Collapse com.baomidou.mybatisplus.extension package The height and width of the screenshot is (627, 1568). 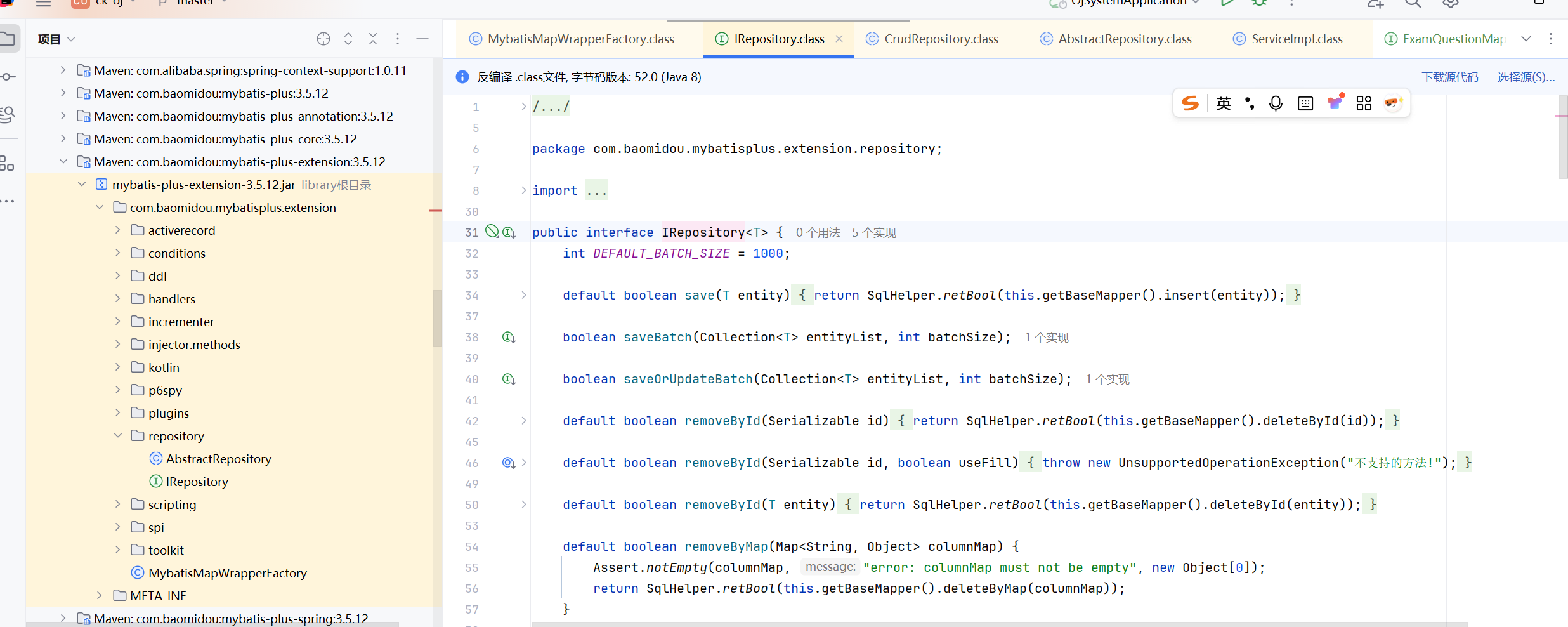pyautogui.click(x=100, y=208)
